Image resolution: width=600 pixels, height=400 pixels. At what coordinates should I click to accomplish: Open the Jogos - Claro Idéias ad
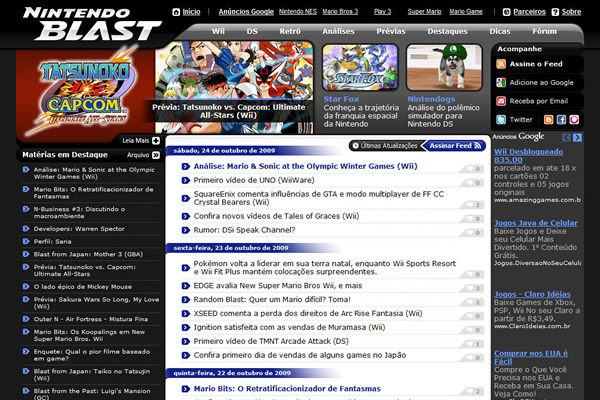532,294
